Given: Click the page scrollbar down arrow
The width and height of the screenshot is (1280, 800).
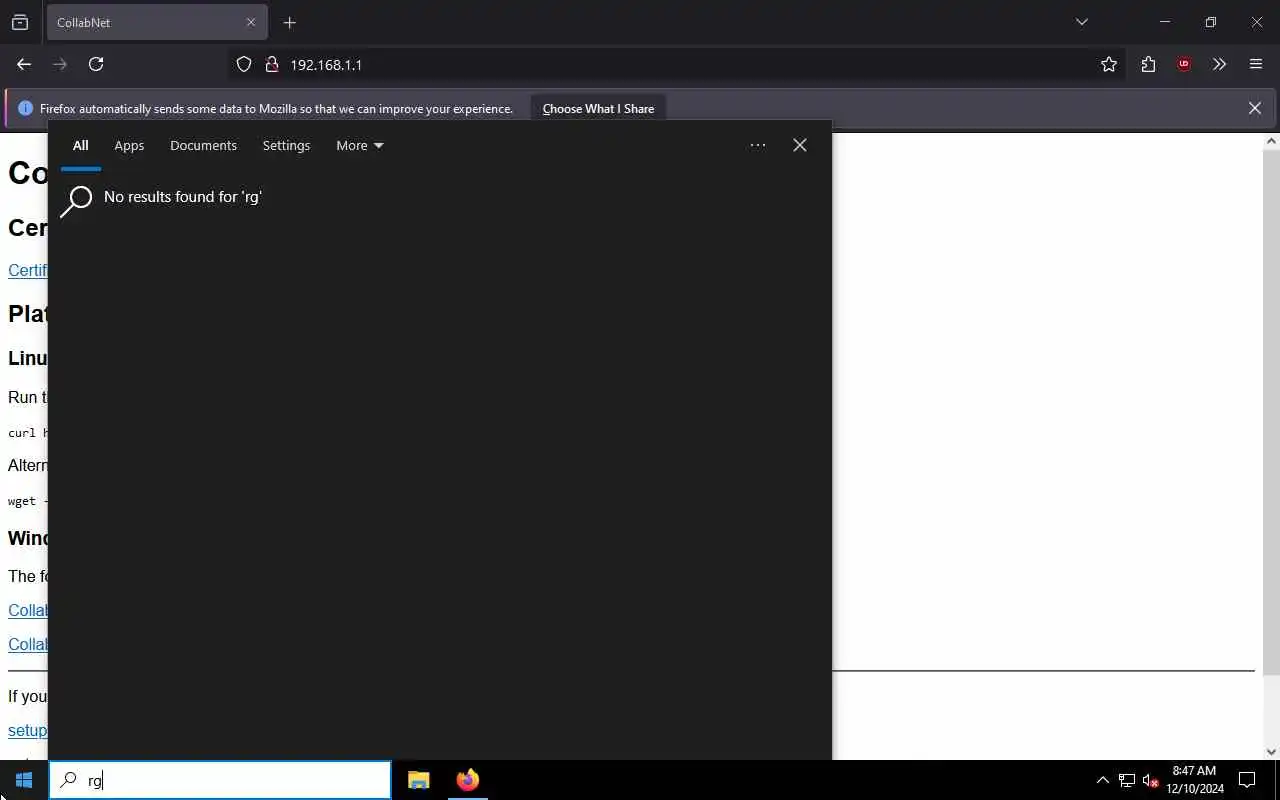Looking at the screenshot, I should click(1271, 751).
